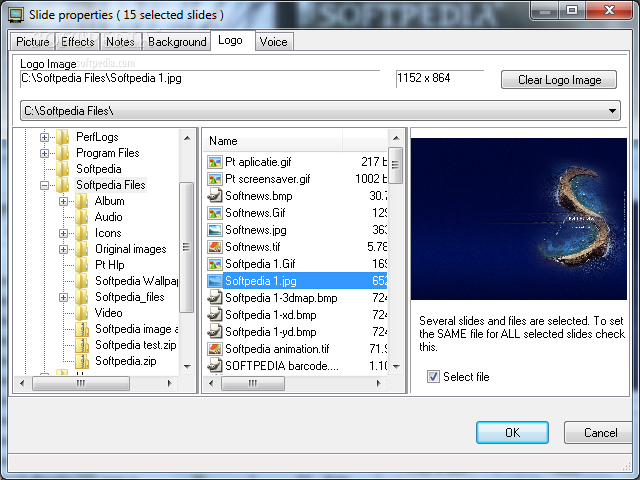Sort files by the Name column header
Viewport: 640px width, 480px height.
(273, 141)
